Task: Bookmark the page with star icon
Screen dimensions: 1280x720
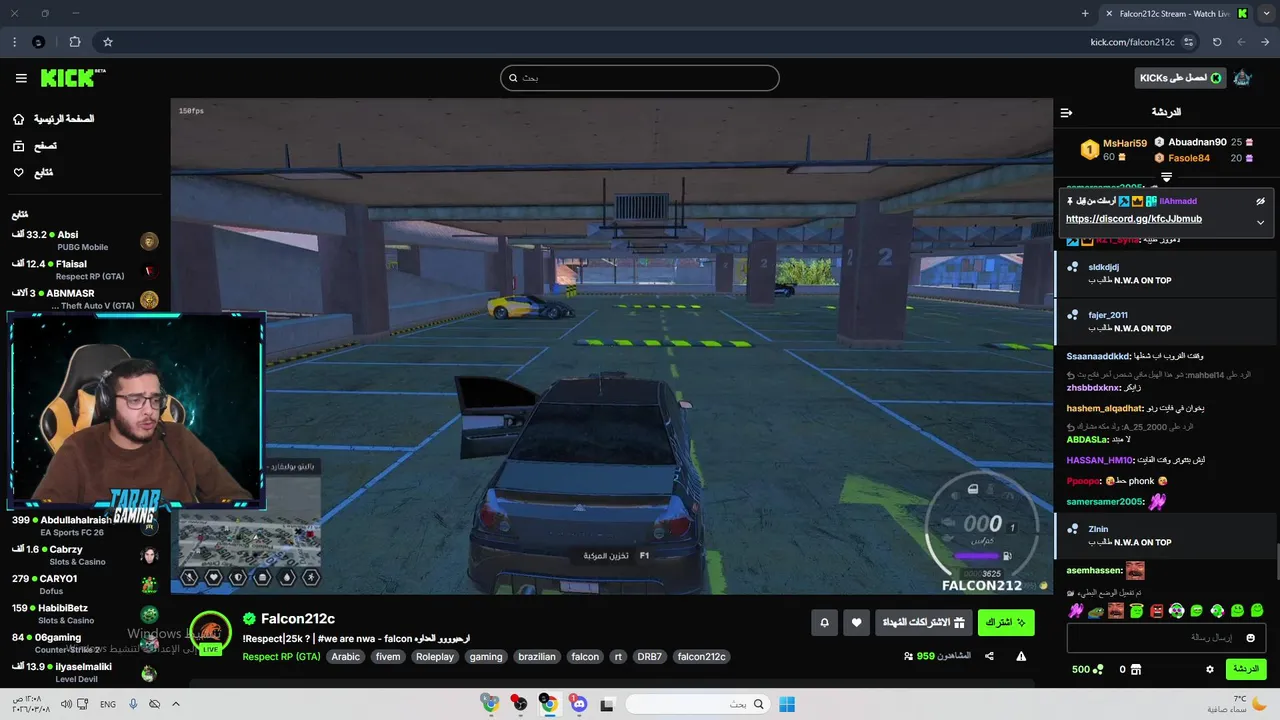Action: [108, 42]
